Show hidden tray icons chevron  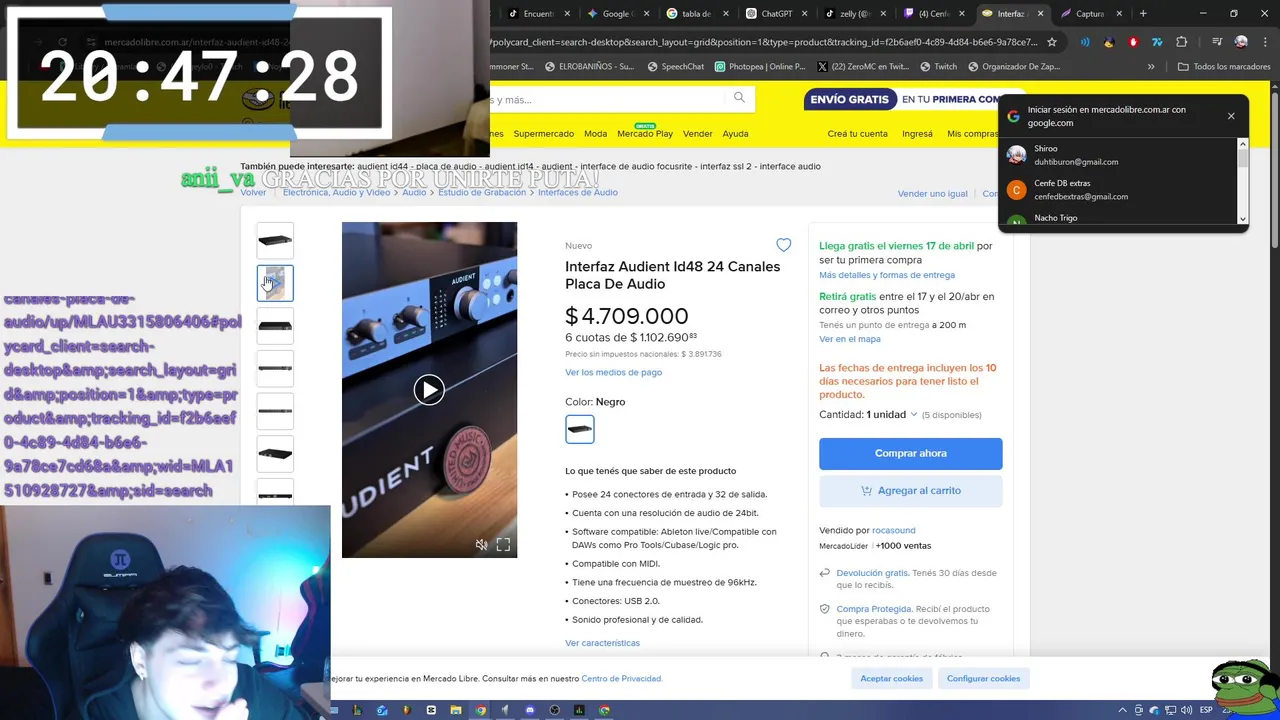[x=1123, y=710]
